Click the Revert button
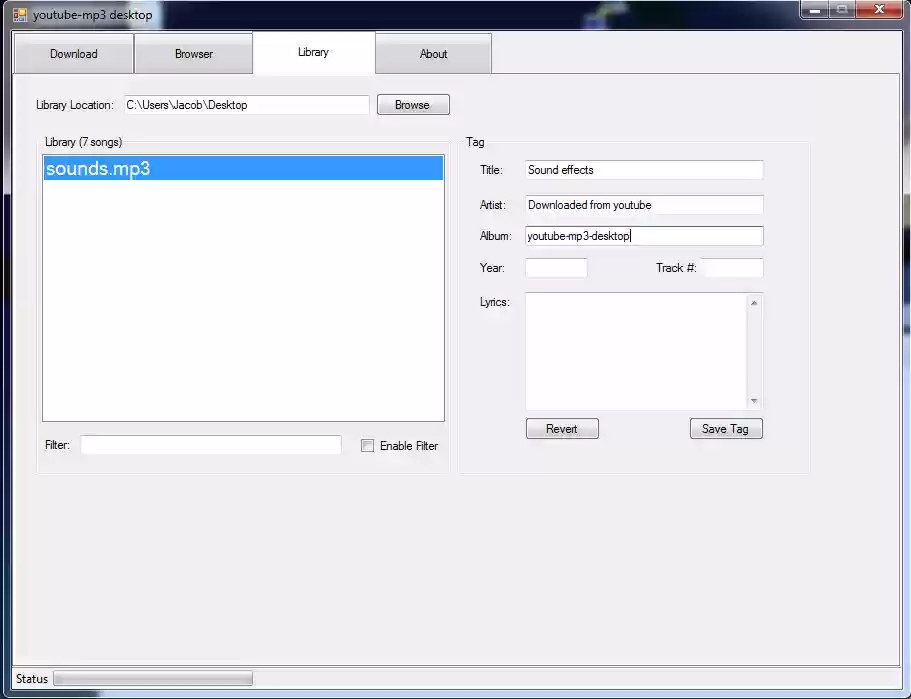The height and width of the screenshot is (699, 911). pos(561,428)
